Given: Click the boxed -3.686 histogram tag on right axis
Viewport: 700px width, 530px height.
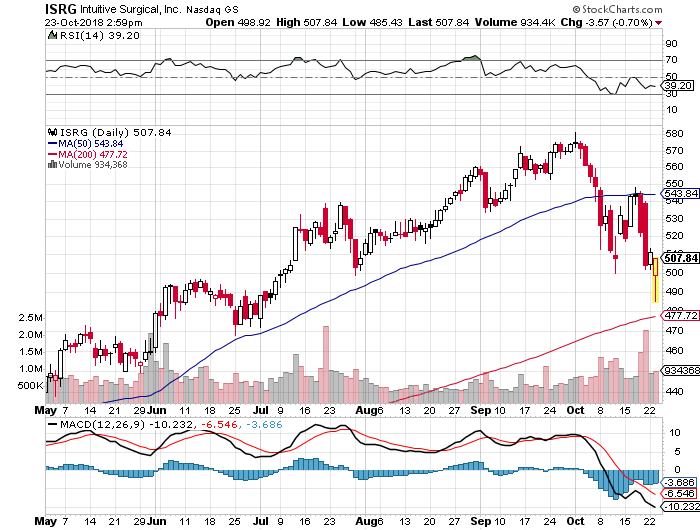Looking at the screenshot, I should click(679, 483).
